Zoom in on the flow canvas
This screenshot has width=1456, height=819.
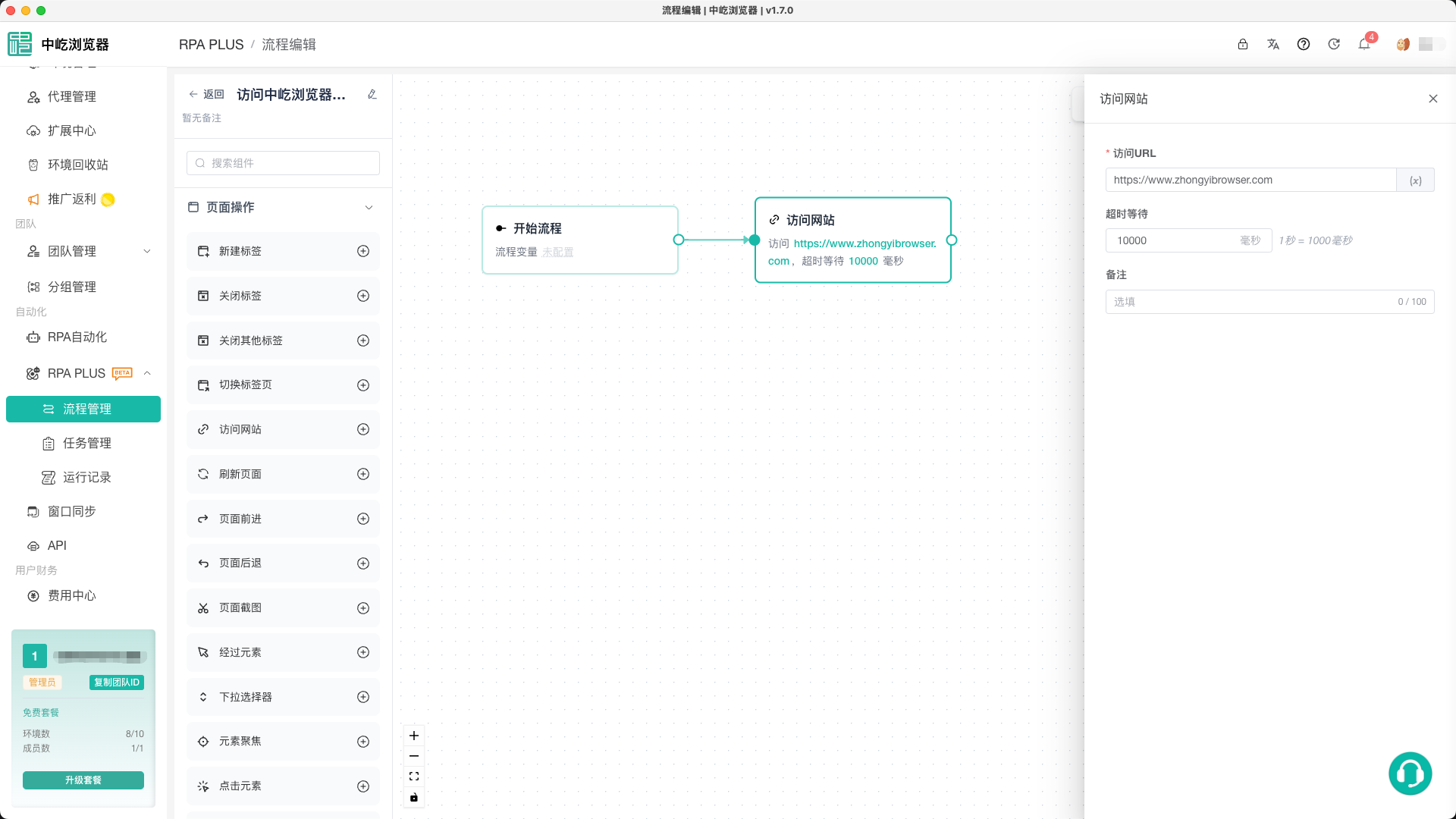coord(414,736)
